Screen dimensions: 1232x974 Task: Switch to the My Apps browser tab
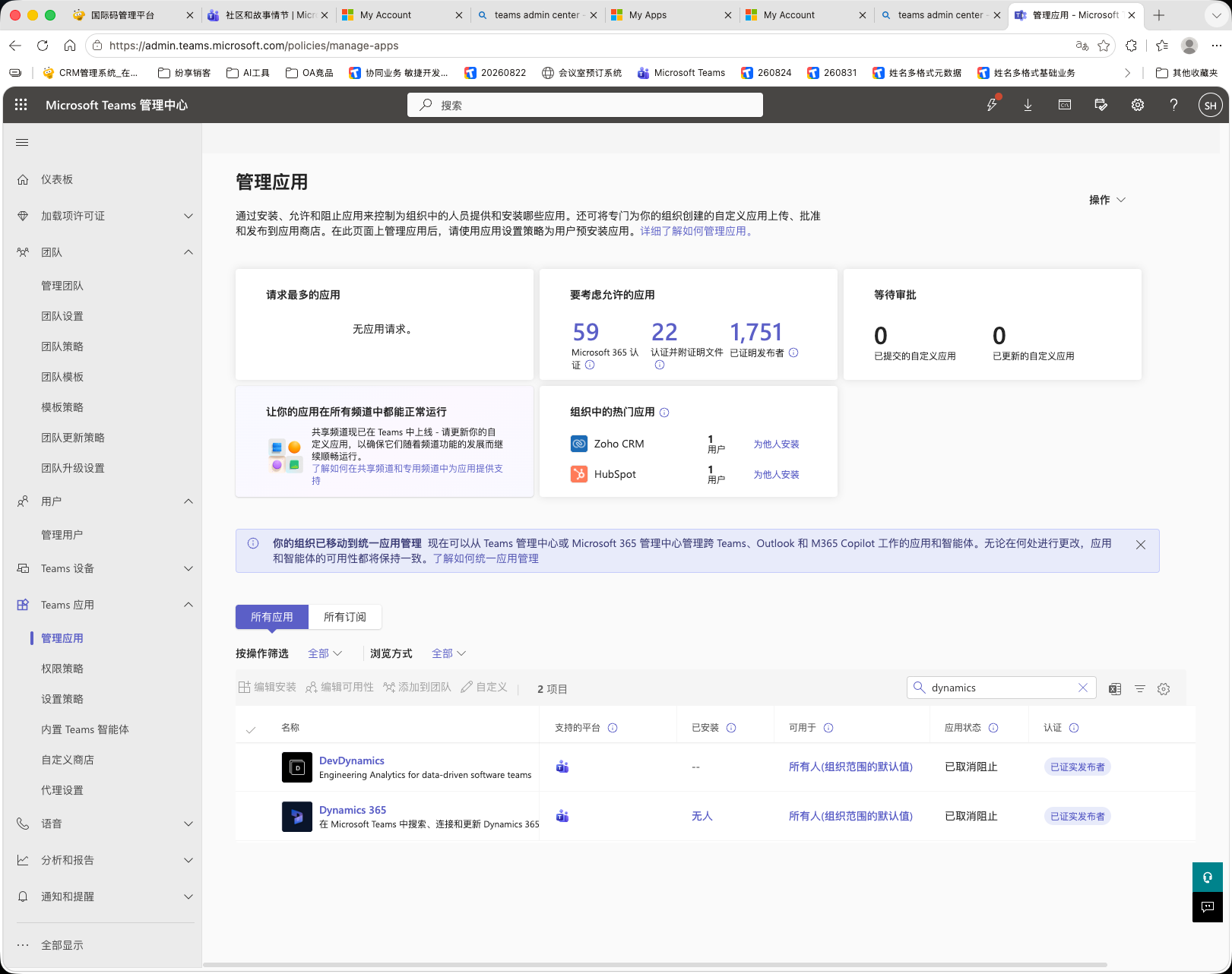coord(672,15)
